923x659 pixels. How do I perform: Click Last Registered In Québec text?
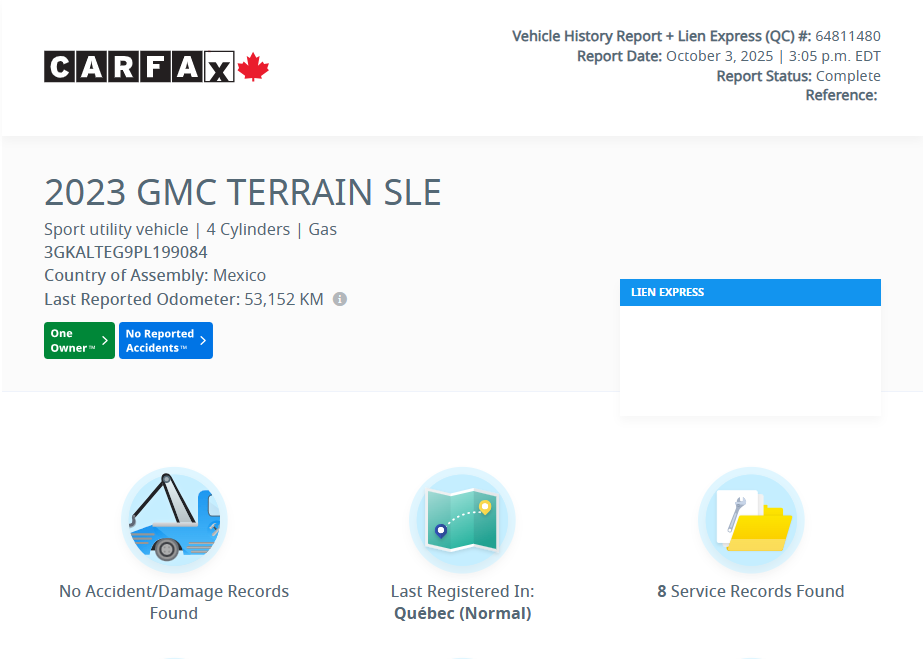point(462,602)
